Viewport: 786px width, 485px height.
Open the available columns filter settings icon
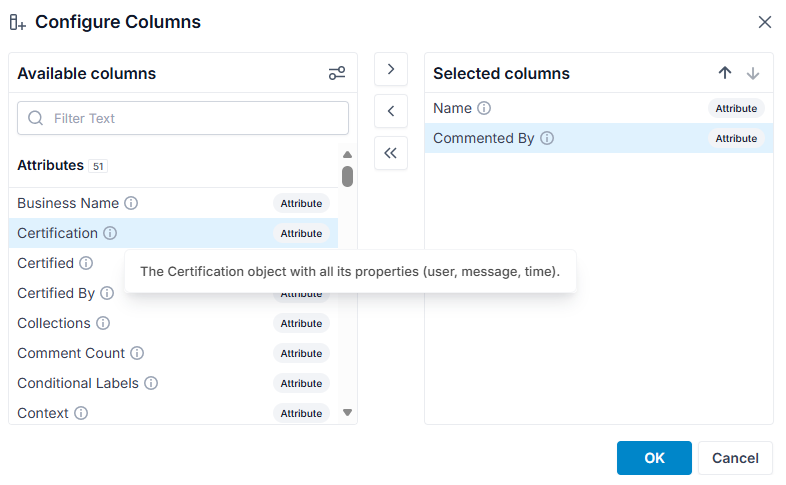337,73
